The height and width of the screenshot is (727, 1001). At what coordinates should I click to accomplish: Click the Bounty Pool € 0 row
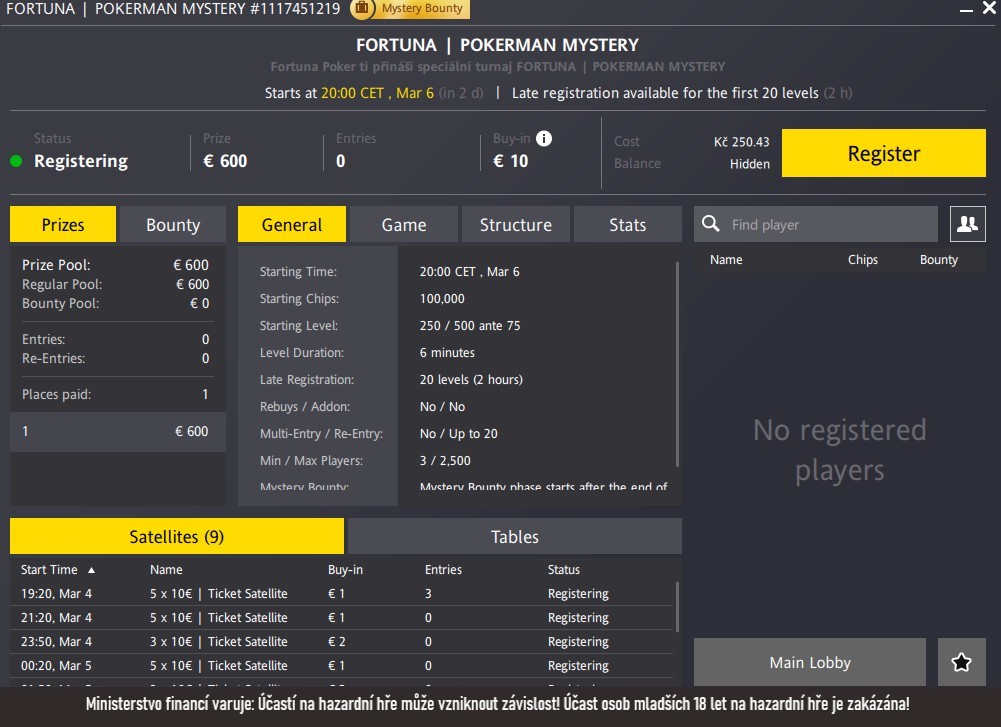pyautogui.click(x=116, y=303)
